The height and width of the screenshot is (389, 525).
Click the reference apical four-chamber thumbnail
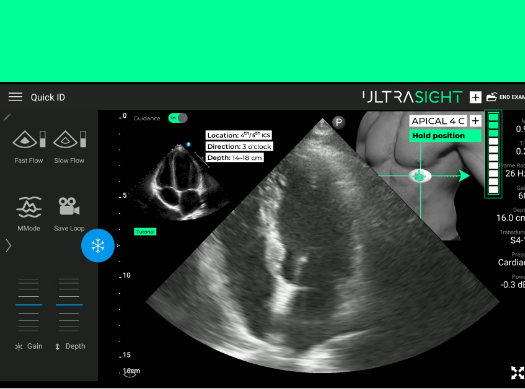[x=181, y=182]
